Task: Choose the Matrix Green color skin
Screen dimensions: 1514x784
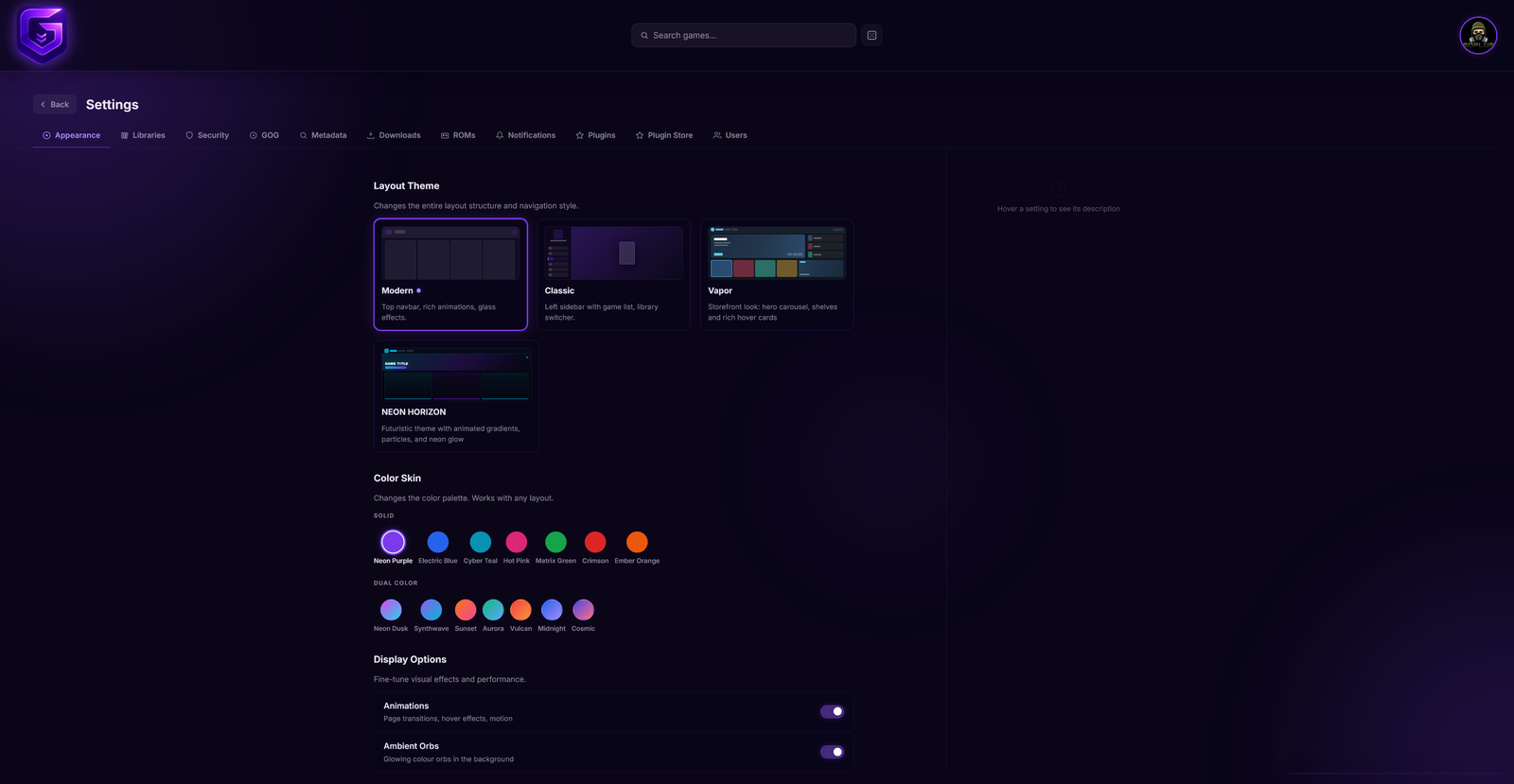Action: 555,542
